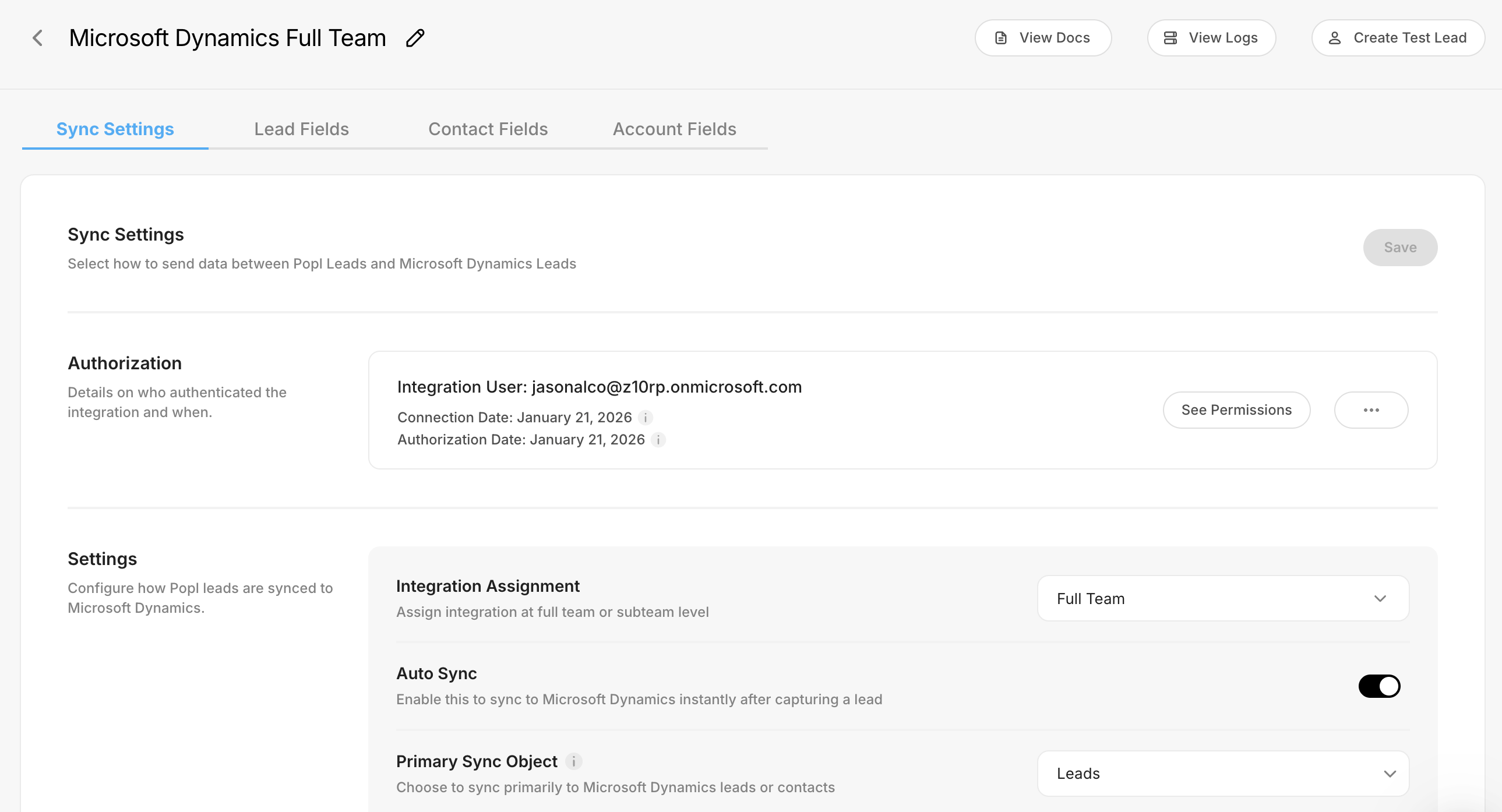Click the info icon beside Connection Date
The image size is (1502, 812).
(x=646, y=418)
